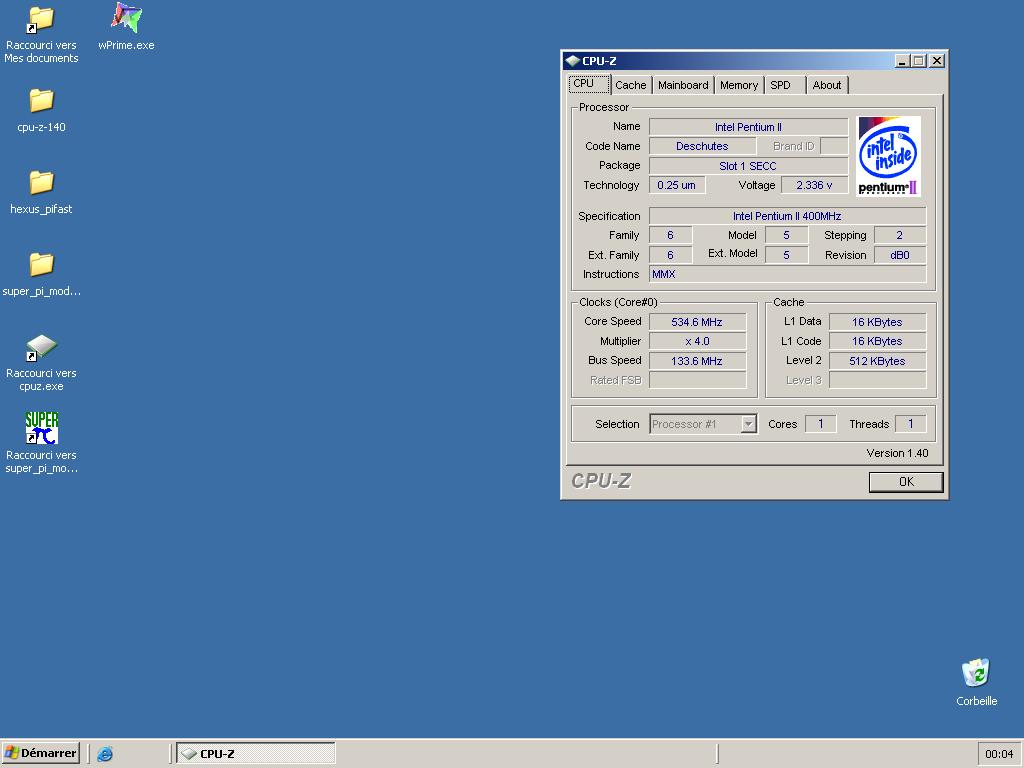Click the Instructions value MMX
The image size is (1024, 768).
pos(787,274)
